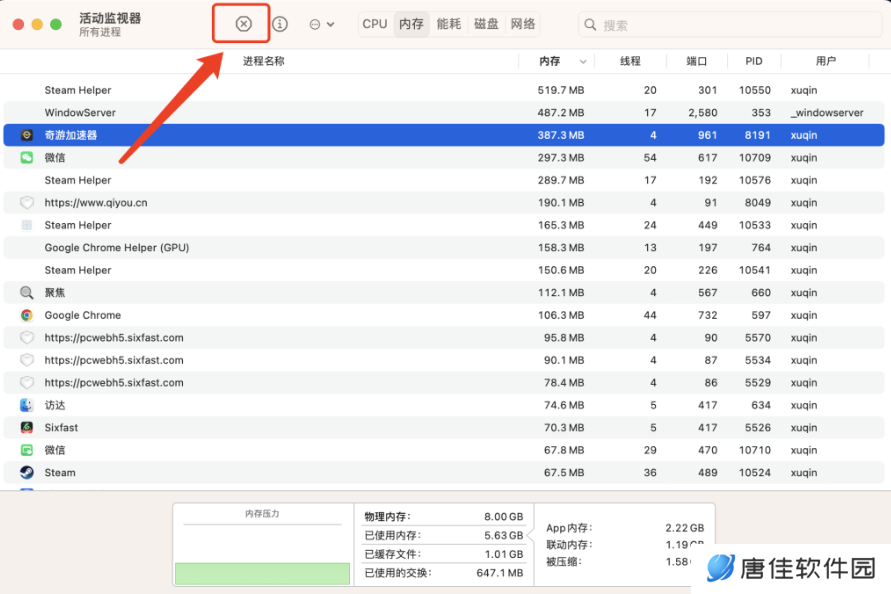The height and width of the screenshot is (594, 891).
Task: Select Steam Helper process with PID 10541
Action: [78, 270]
